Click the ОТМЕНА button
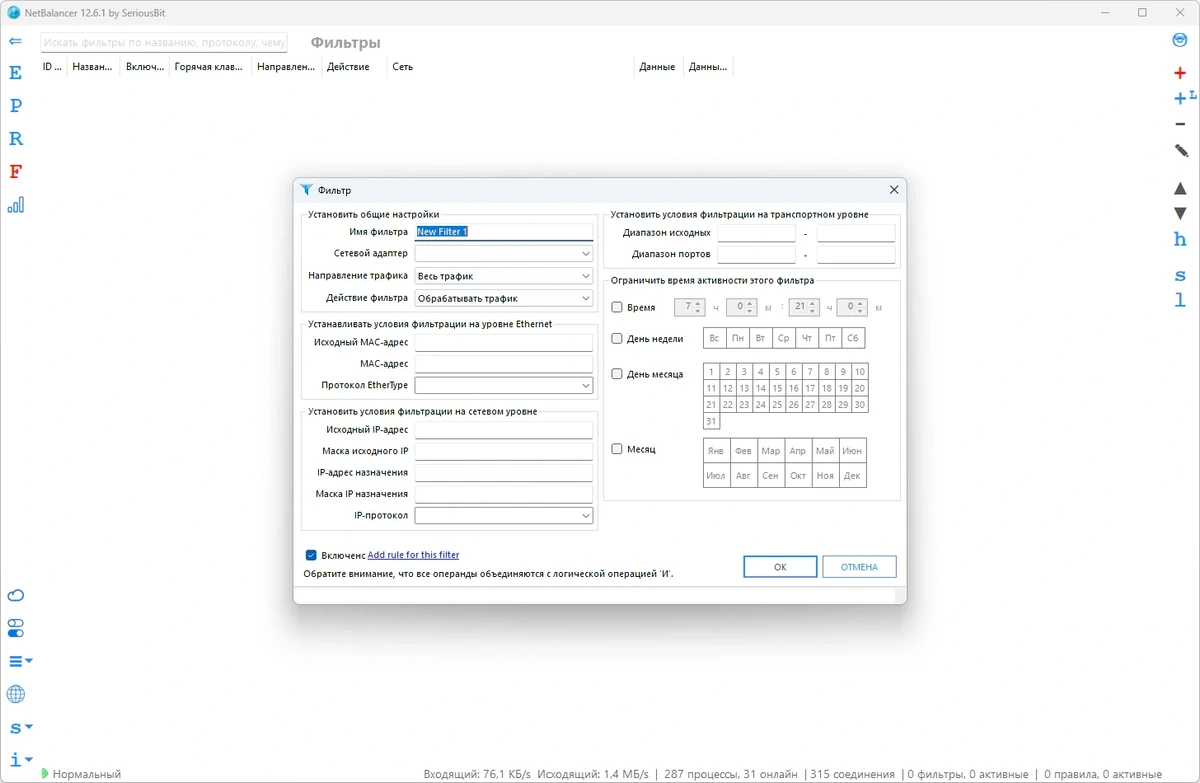This screenshot has height=783, width=1200. tap(859, 567)
